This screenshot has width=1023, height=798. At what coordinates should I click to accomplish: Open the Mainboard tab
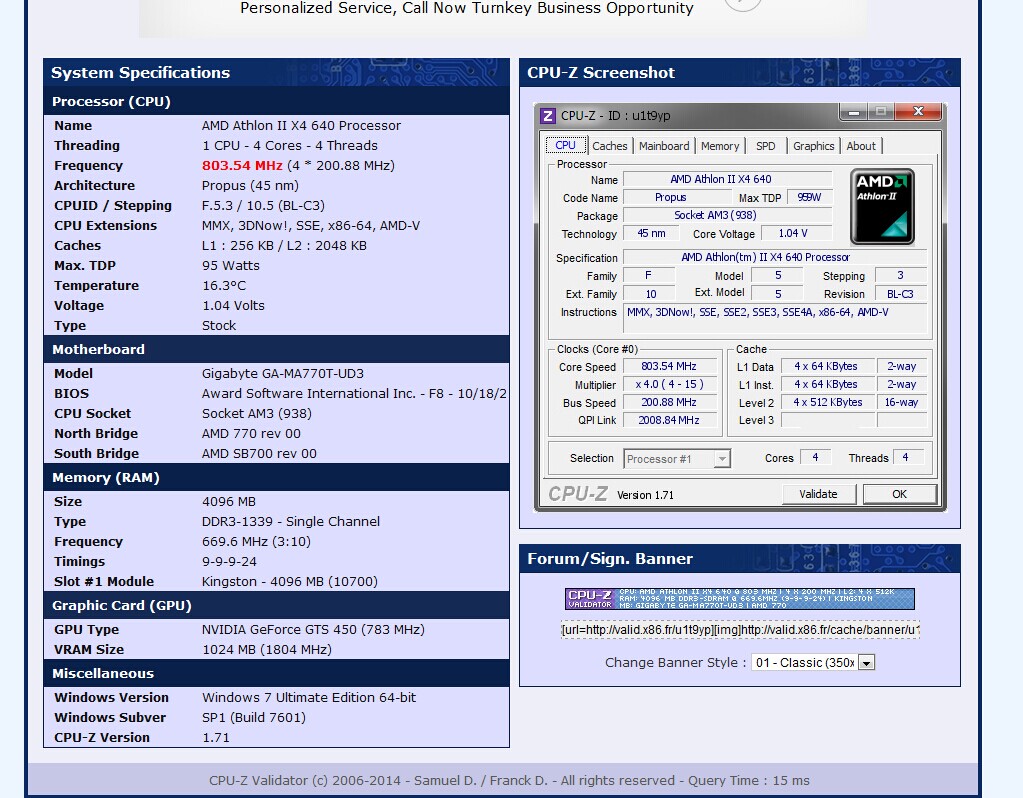click(x=664, y=146)
